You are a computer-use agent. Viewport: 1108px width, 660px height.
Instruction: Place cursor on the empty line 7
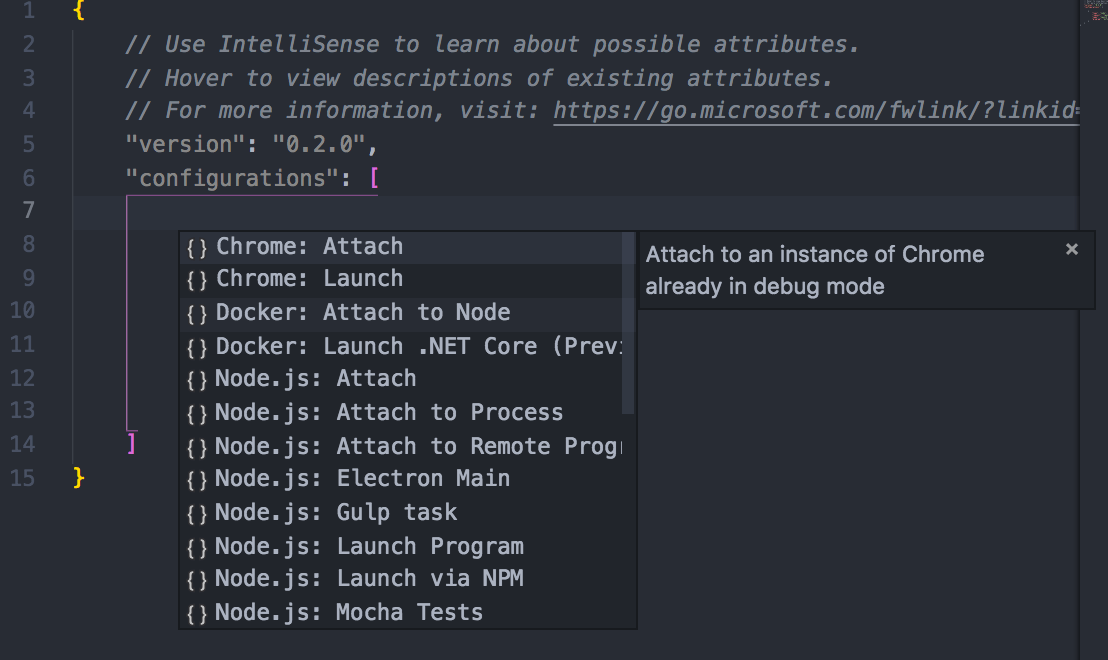[600, 211]
